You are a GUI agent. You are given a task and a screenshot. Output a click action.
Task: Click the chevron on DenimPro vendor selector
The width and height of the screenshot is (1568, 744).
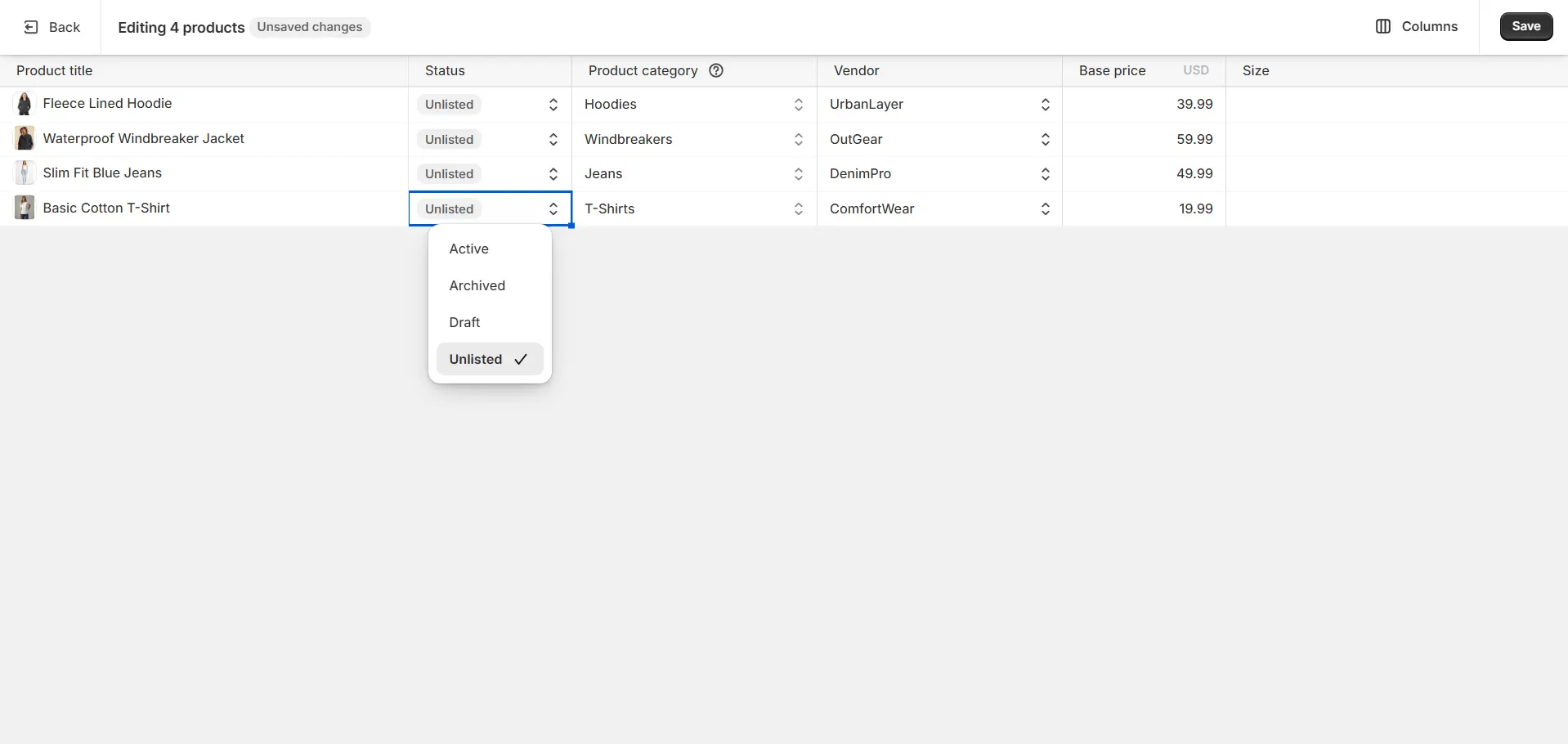tap(1044, 174)
